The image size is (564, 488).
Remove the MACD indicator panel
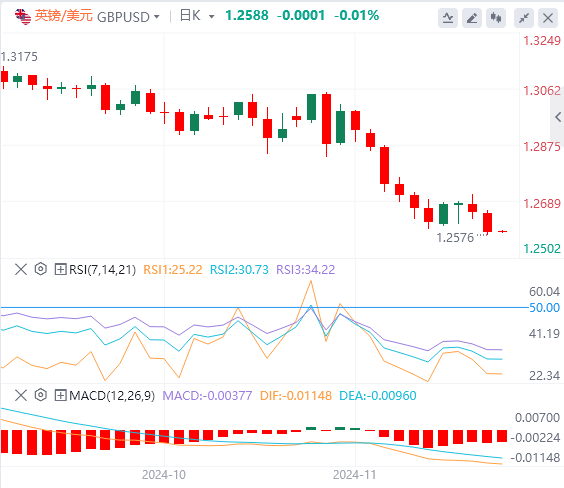(x=21, y=395)
